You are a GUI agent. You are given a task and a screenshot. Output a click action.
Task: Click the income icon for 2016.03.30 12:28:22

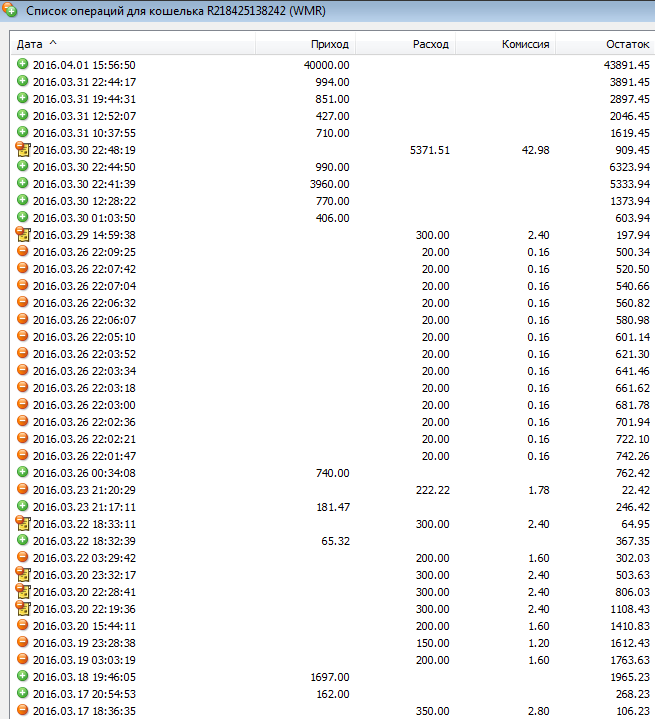(22, 200)
